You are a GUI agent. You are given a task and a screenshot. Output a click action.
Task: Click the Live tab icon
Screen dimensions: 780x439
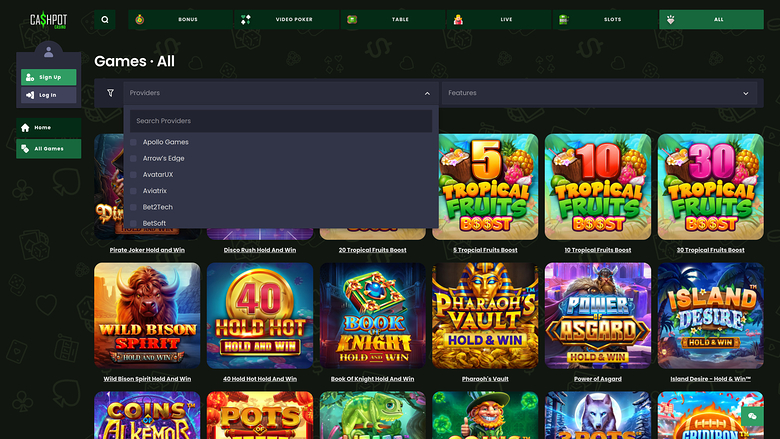click(458, 19)
